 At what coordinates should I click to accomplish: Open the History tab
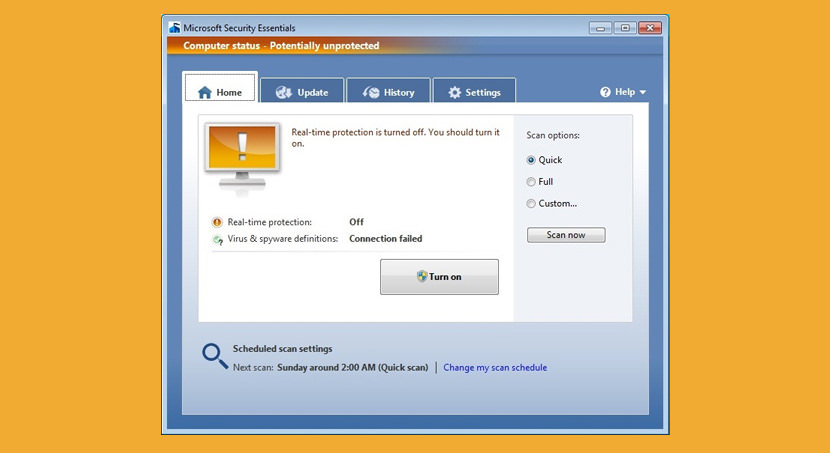coord(388,90)
